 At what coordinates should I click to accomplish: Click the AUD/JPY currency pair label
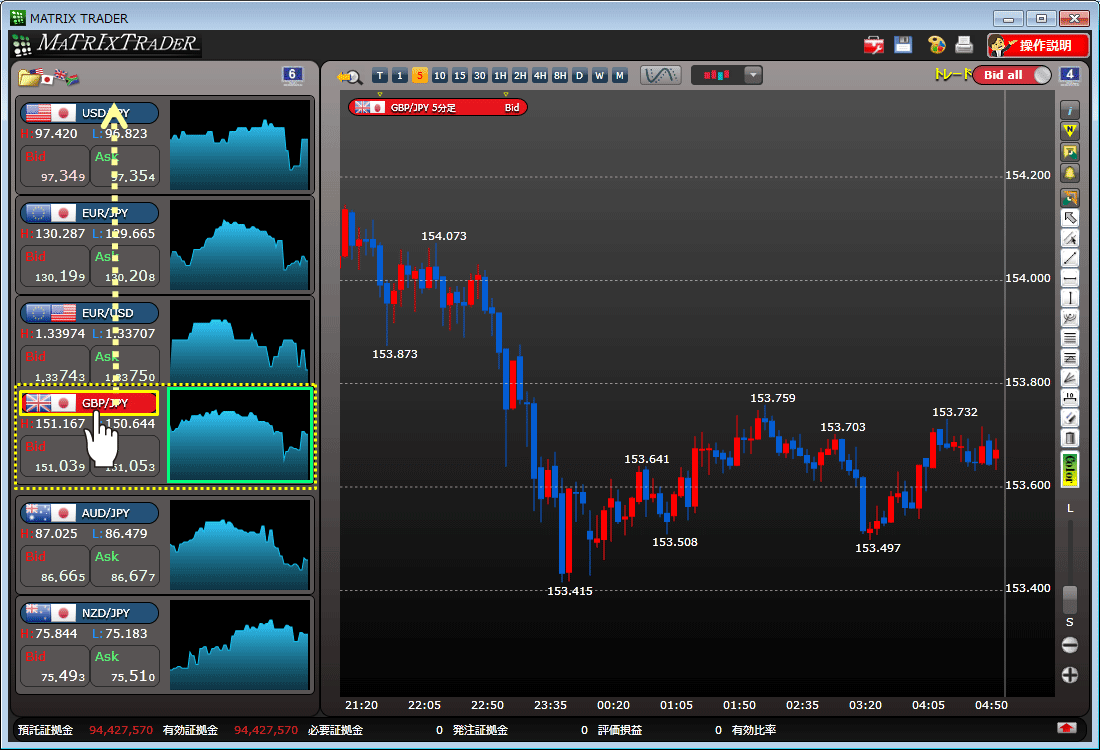(89, 513)
